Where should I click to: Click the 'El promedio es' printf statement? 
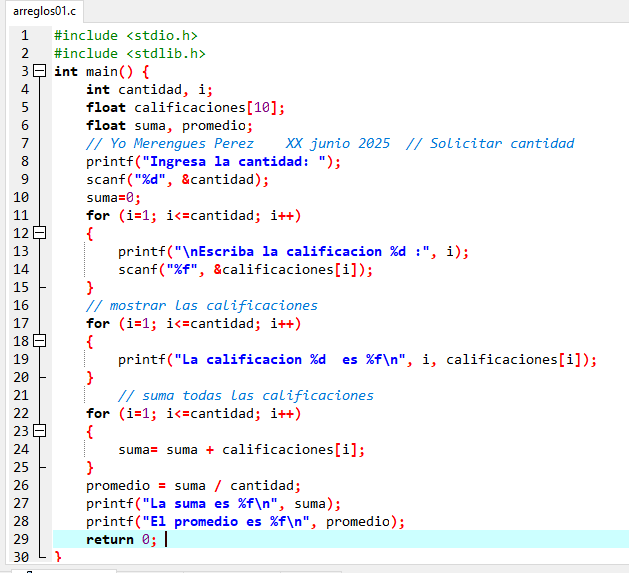245,521
